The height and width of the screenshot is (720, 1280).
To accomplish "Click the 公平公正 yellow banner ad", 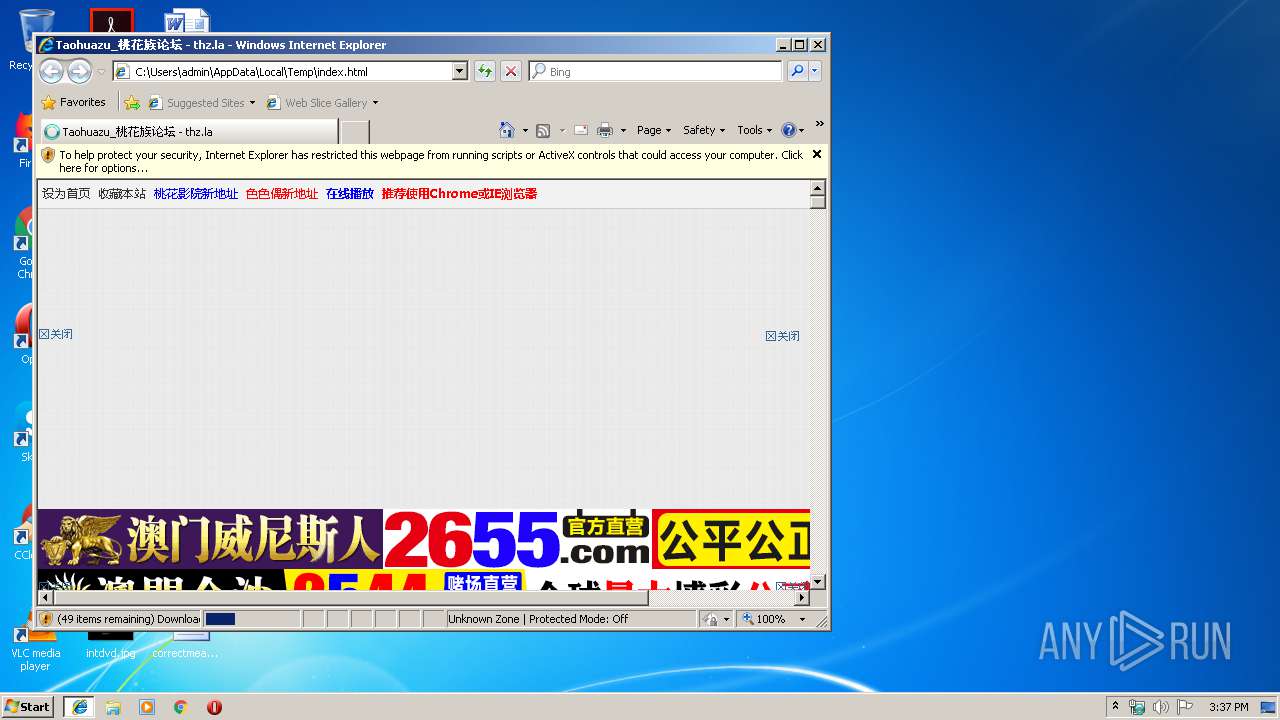I will click(731, 539).
